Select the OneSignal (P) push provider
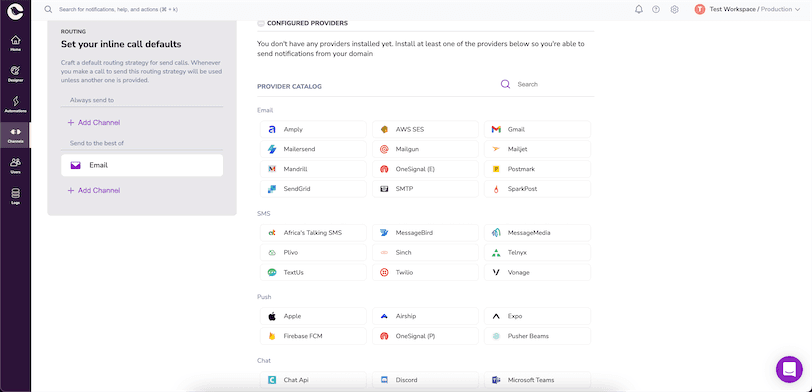The height and width of the screenshot is (392, 812). pyautogui.click(x=426, y=336)
